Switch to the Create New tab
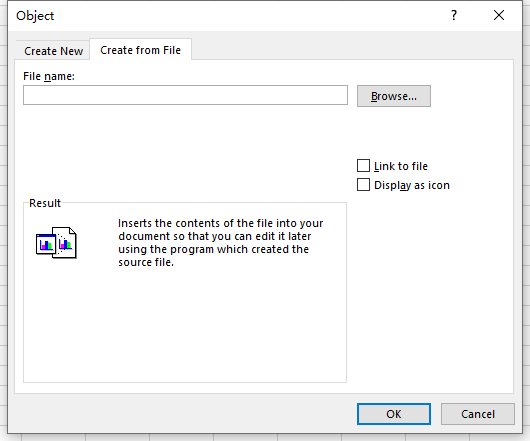 [53, 51]
